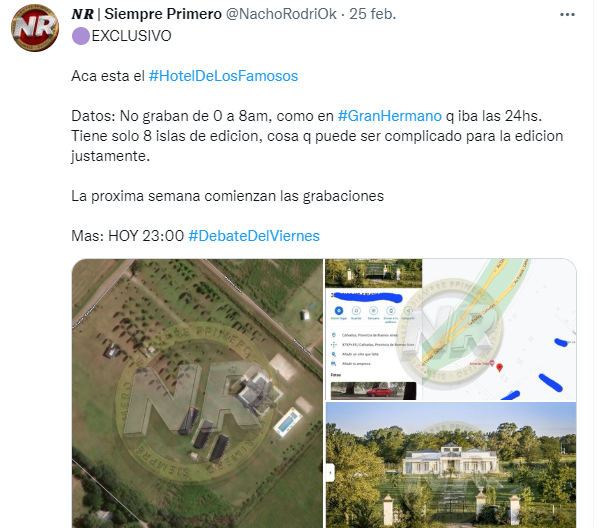Viewport: 598px width, 528px height.
Task: Click the NR profile avatar
Action: [35, 28]
